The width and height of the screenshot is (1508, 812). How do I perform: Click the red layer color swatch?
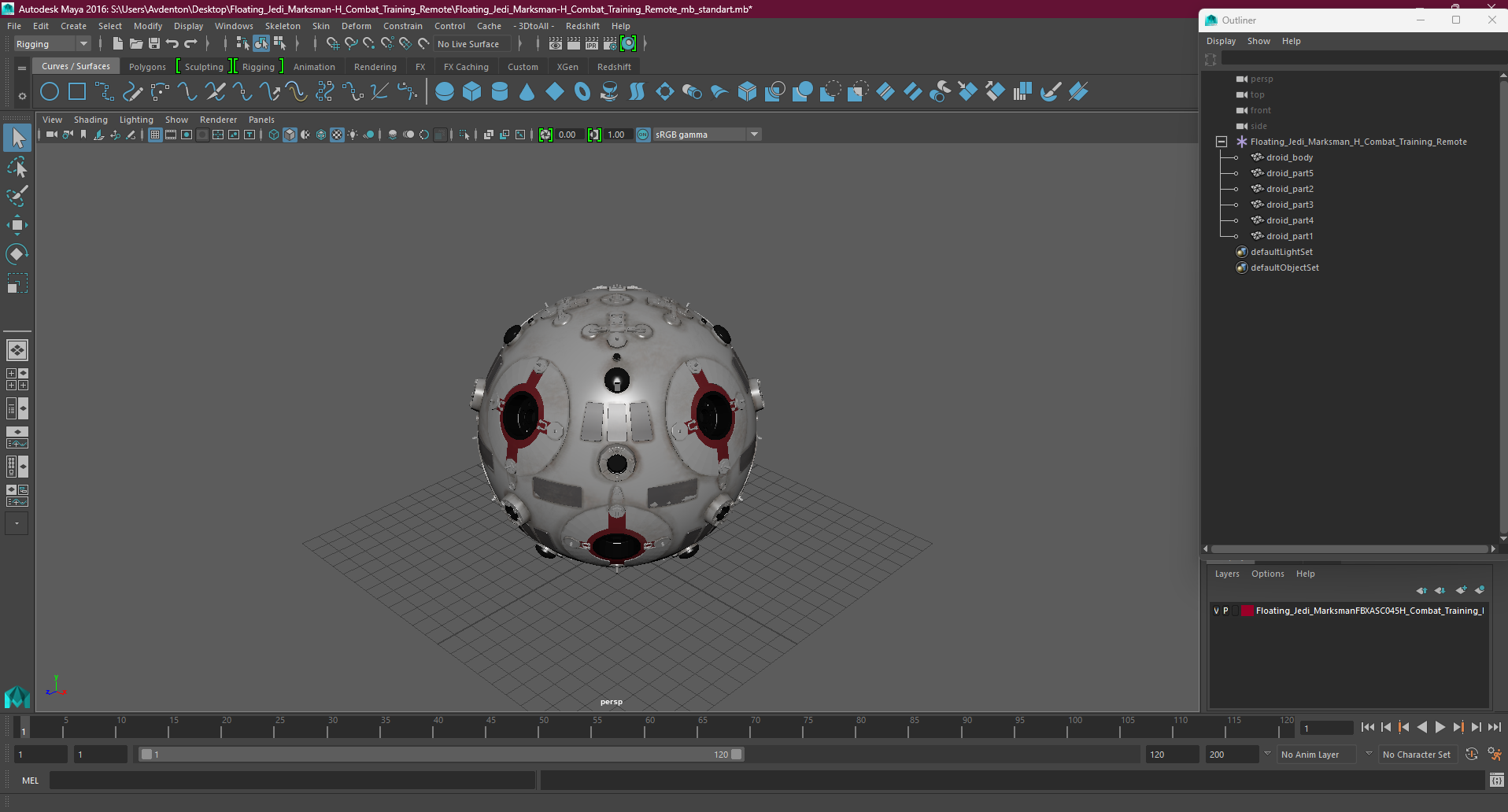1247,611
